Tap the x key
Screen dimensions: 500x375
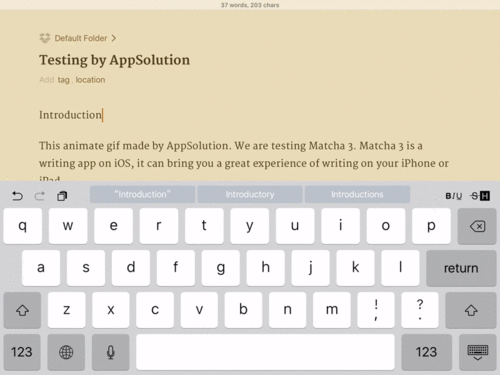[x=111, y=310]
